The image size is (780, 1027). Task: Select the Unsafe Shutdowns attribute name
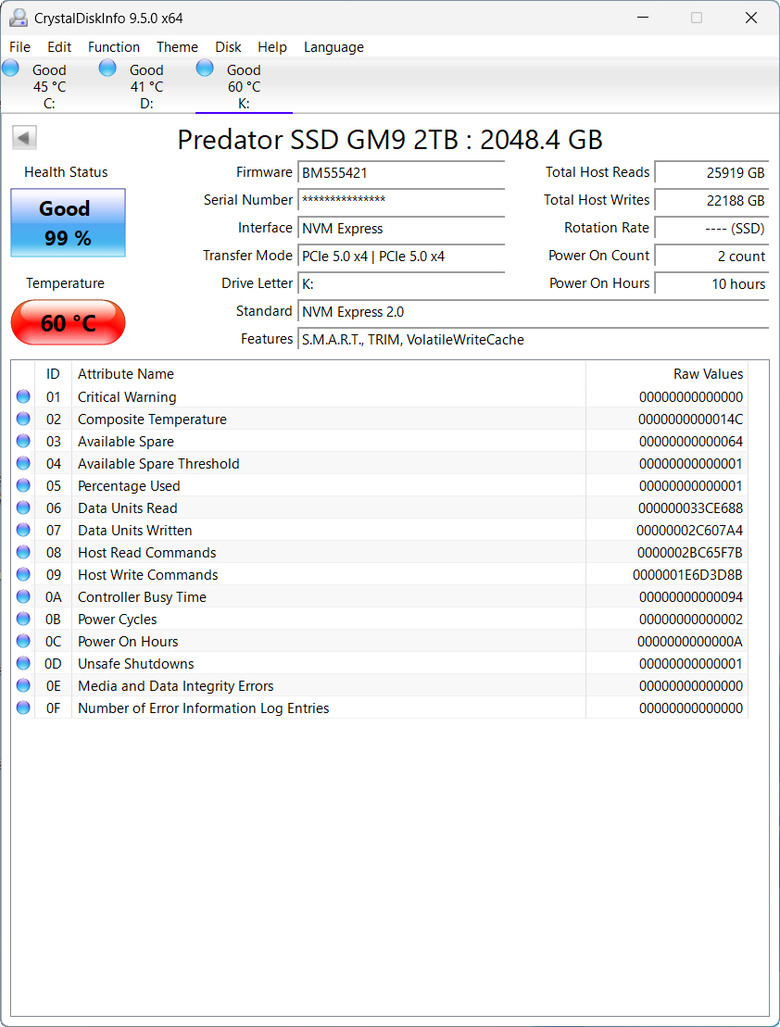[136, 664]
